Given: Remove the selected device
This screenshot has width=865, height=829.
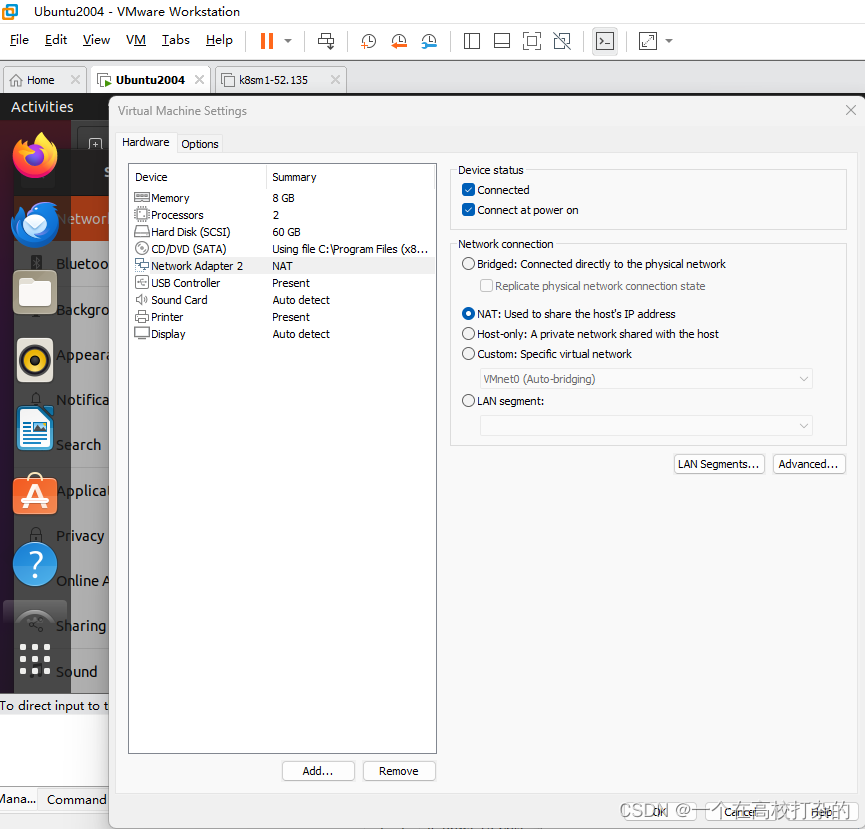Looking at the screenshot, I should point(399,771).
